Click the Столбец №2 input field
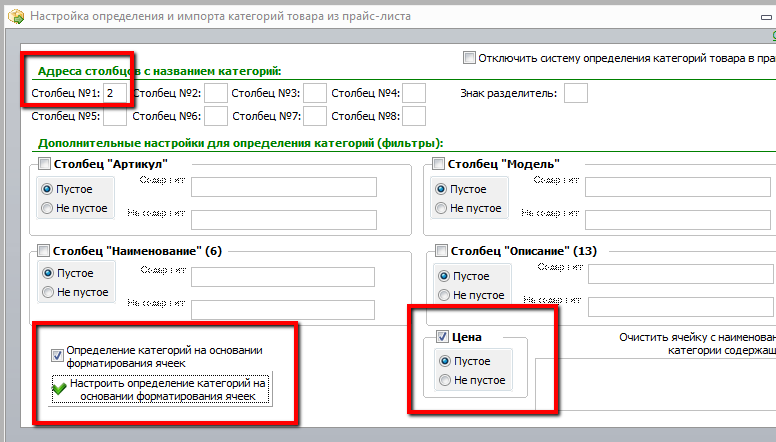The image size is (776, 442). click(216, 93)
